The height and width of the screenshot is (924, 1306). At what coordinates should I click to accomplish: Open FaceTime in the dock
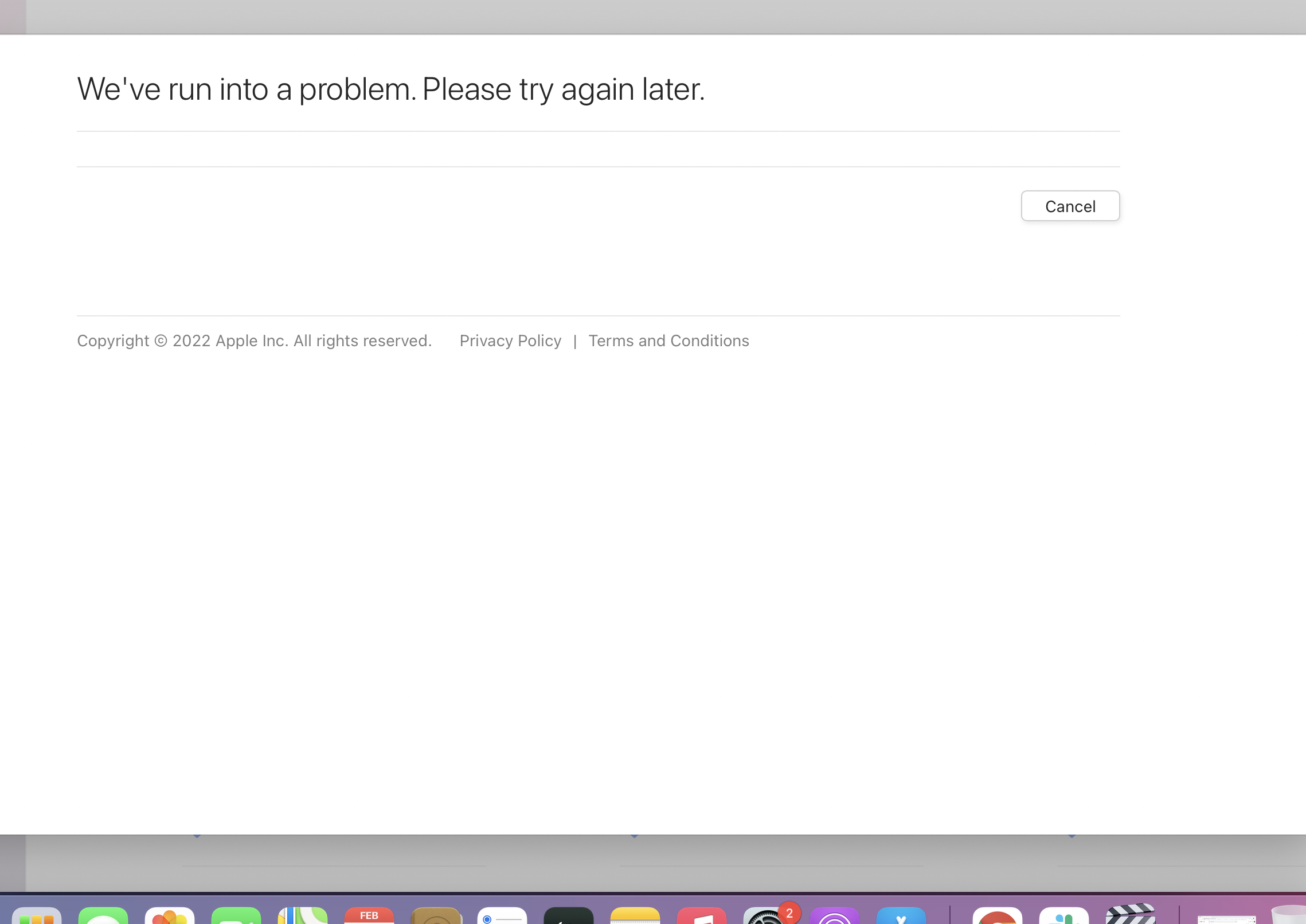tap(236, 916)
